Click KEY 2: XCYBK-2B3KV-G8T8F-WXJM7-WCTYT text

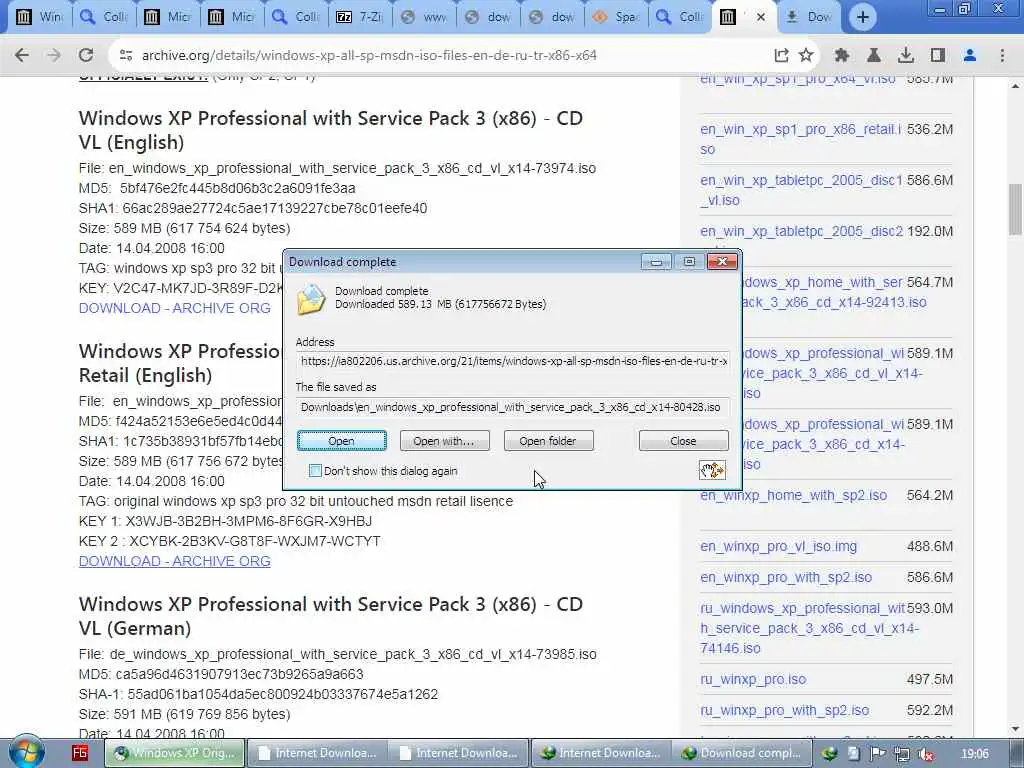230,541
